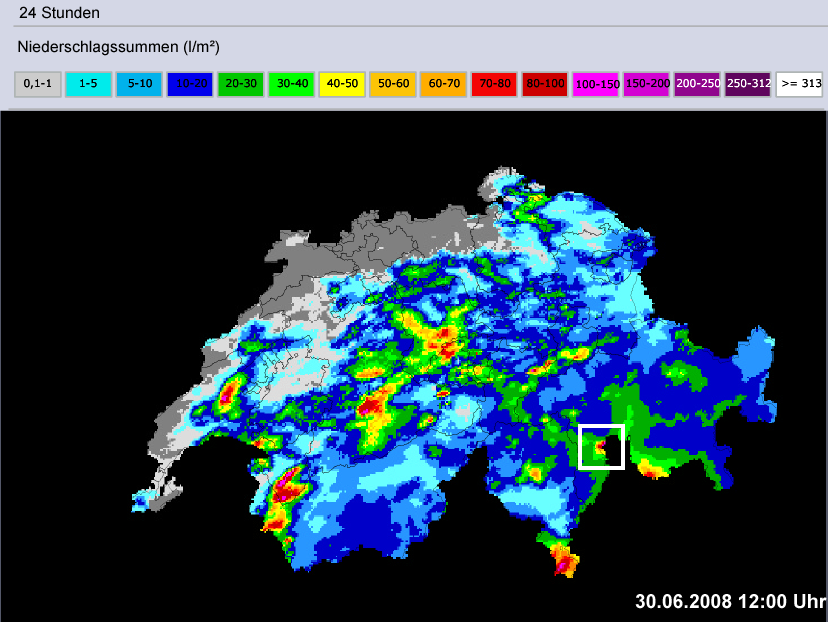Select the 150-200 purple-pink legend swatch
This screenshot has width=828, height=622.
[x=647, y=84]
